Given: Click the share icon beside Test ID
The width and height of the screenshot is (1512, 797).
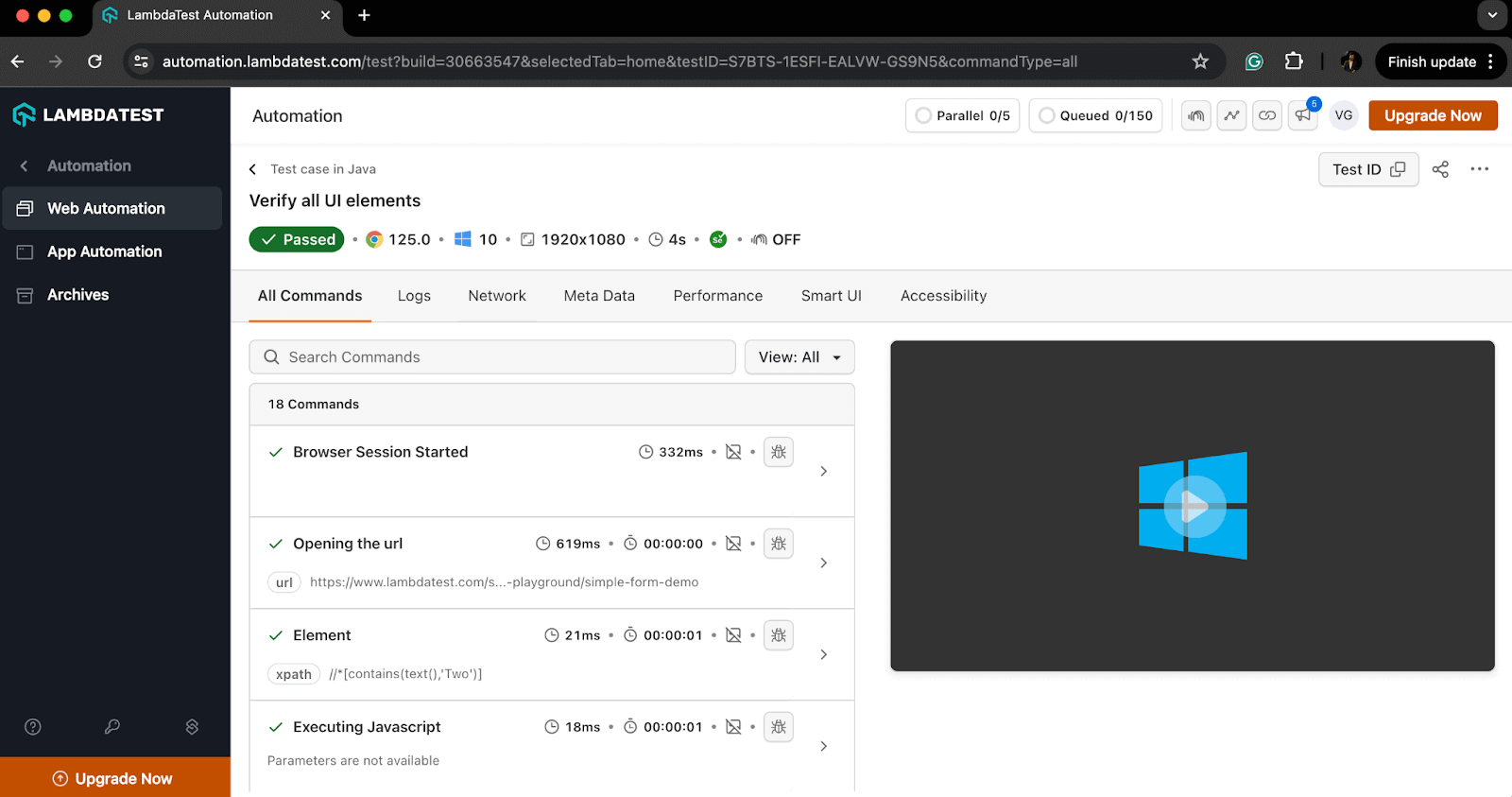Looking at the screenshot, I should [x=1440, y=169].
